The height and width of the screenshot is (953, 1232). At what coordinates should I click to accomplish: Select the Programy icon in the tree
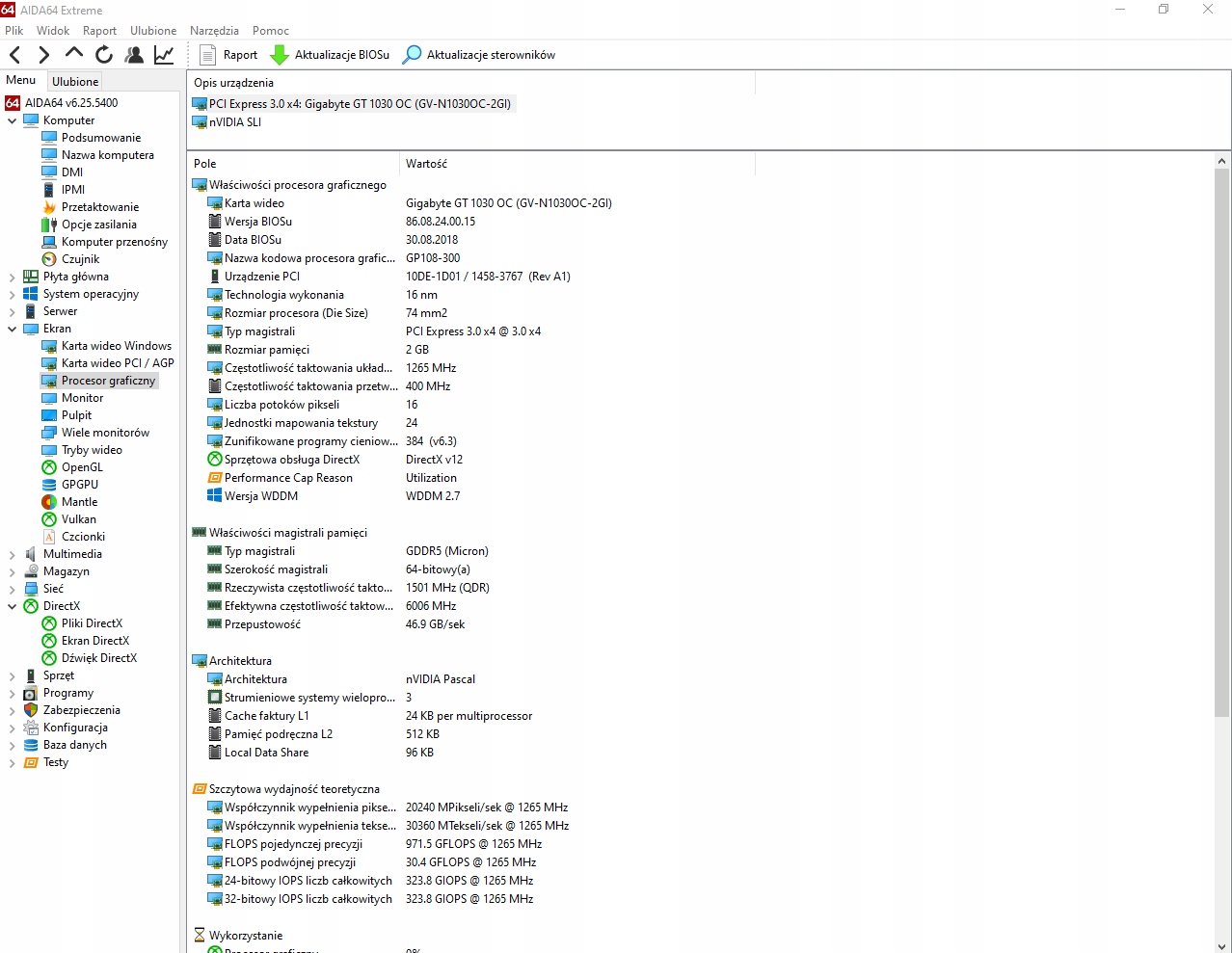(31, 693)
